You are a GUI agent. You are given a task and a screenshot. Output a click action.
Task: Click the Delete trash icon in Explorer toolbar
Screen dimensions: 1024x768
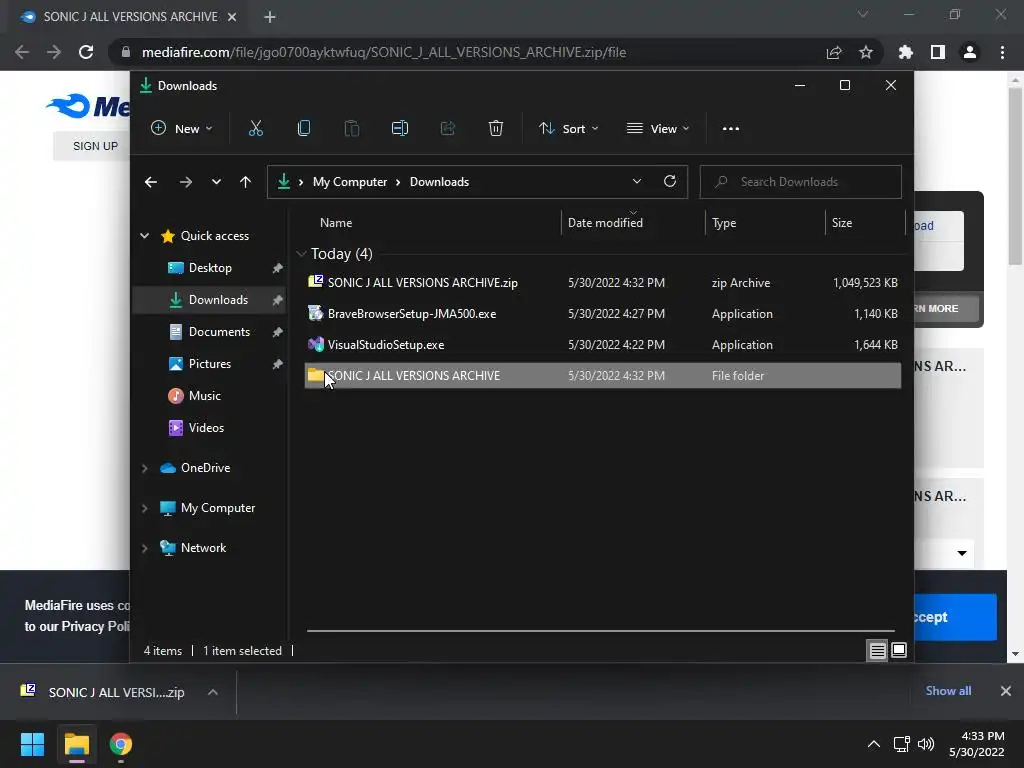(496, 129)
